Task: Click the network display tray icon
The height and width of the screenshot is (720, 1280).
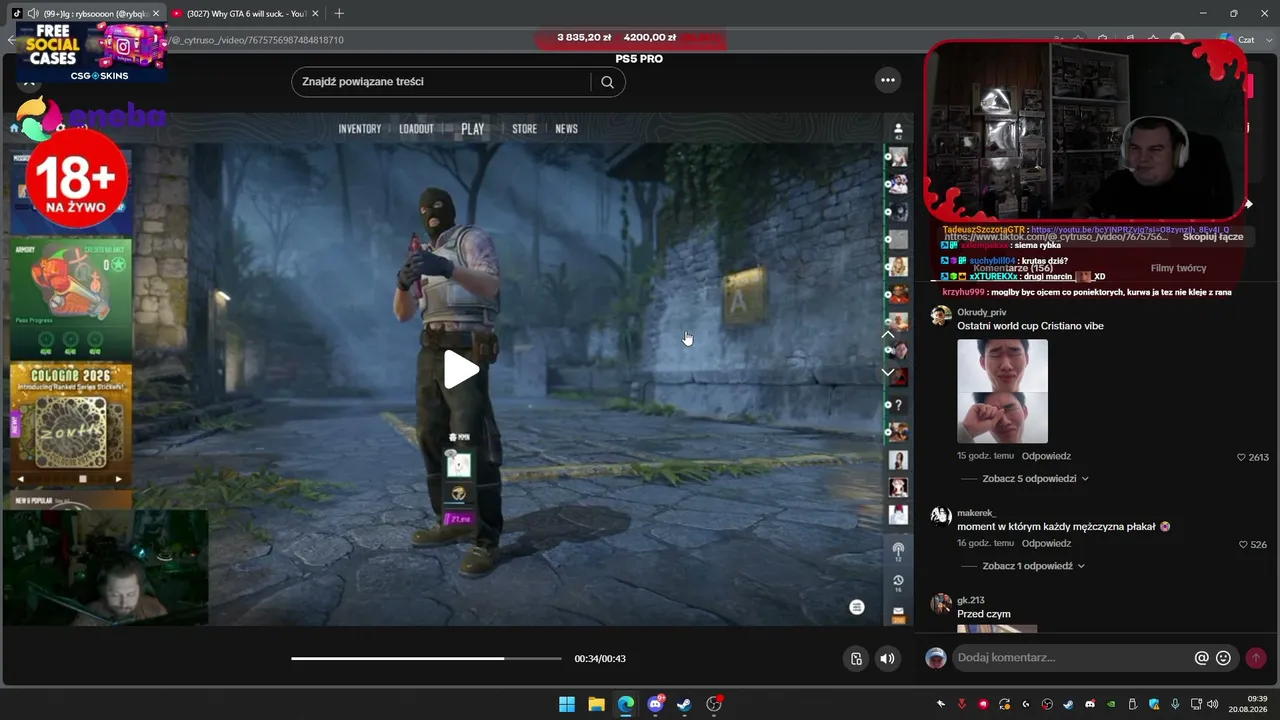Action: coord(1196,704)
